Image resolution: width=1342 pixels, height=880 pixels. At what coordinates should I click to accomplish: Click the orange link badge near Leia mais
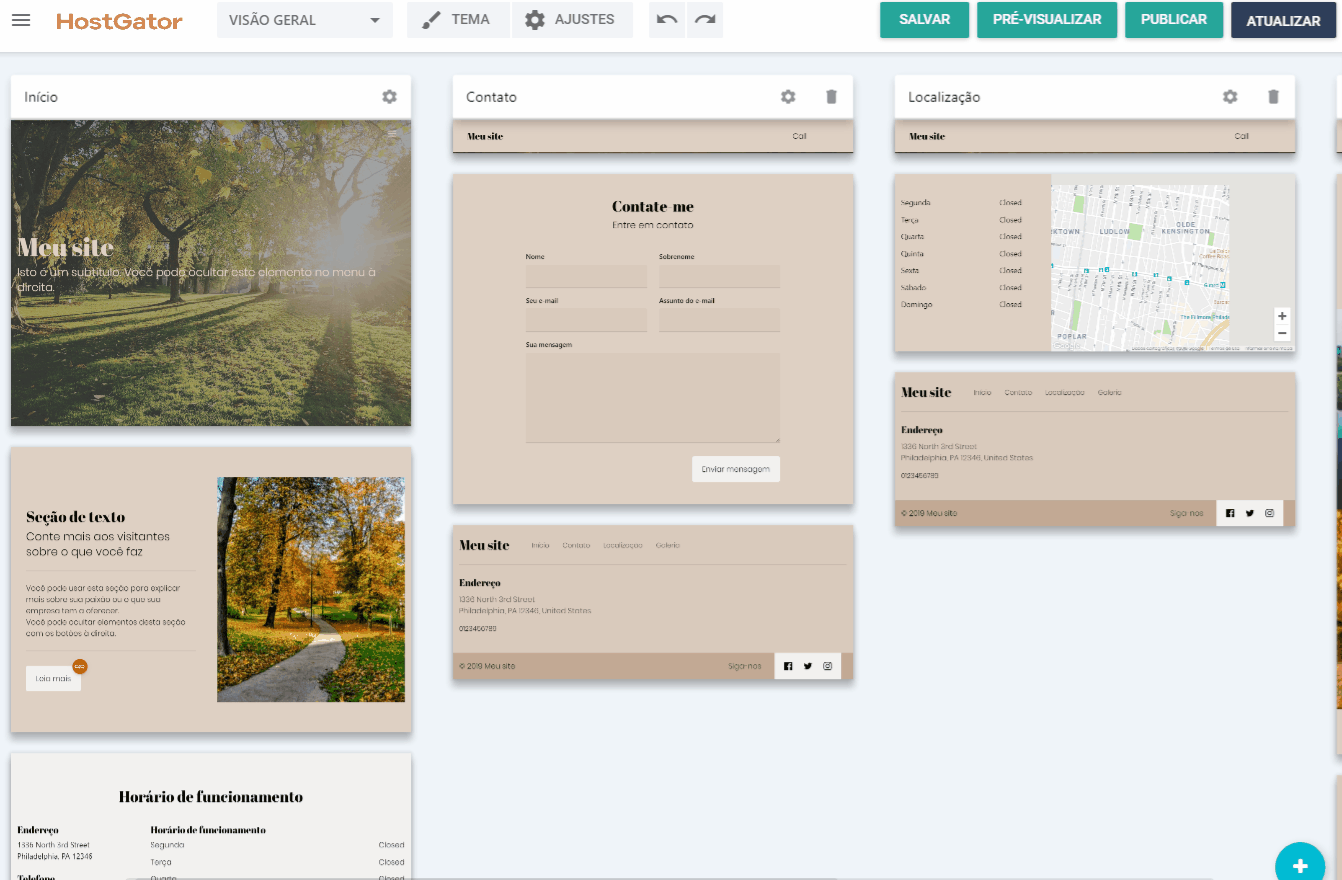pos(80,666)
